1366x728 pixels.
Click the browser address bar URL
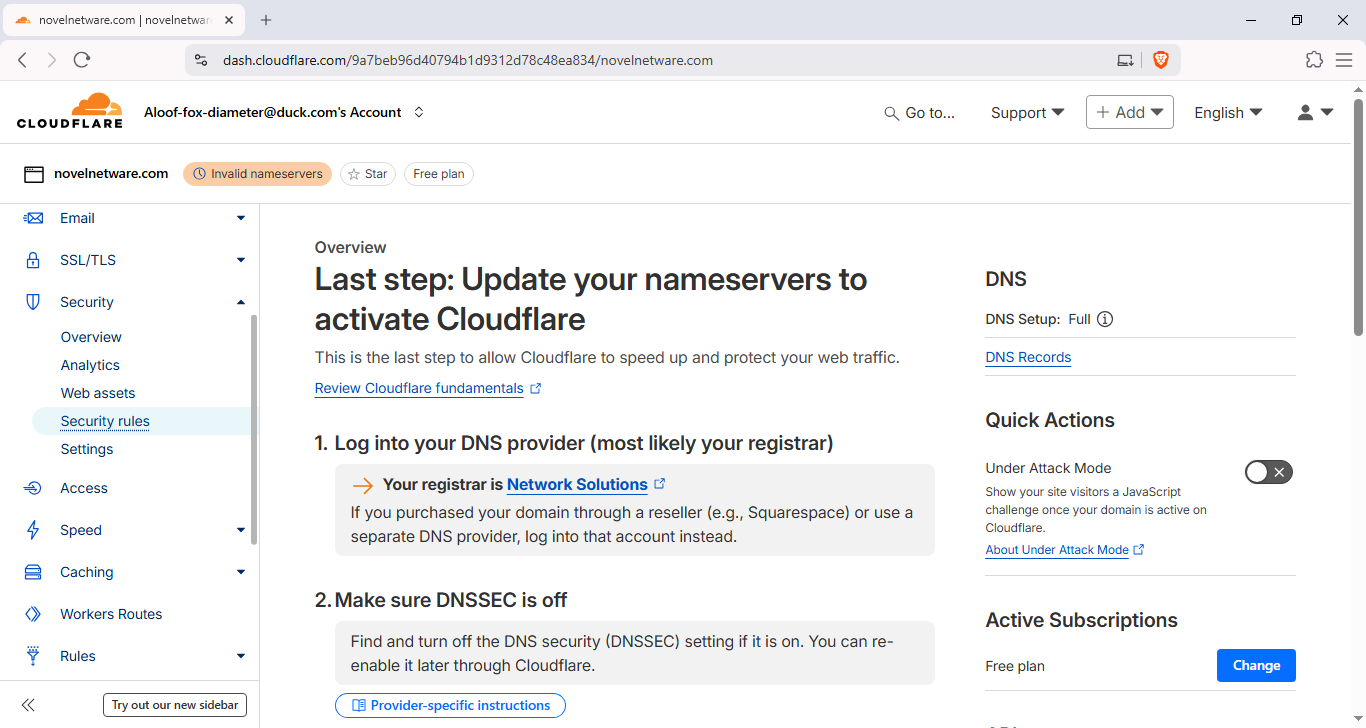pos(468,60)
